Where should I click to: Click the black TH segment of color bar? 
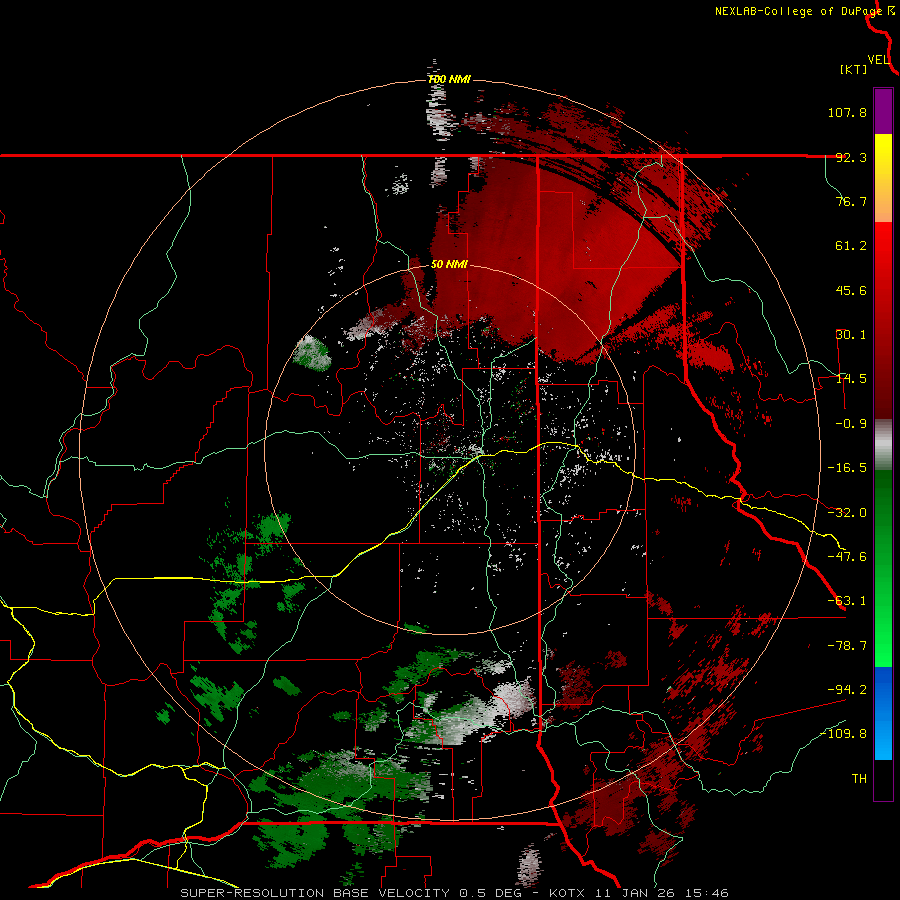[x=883, y=780]
